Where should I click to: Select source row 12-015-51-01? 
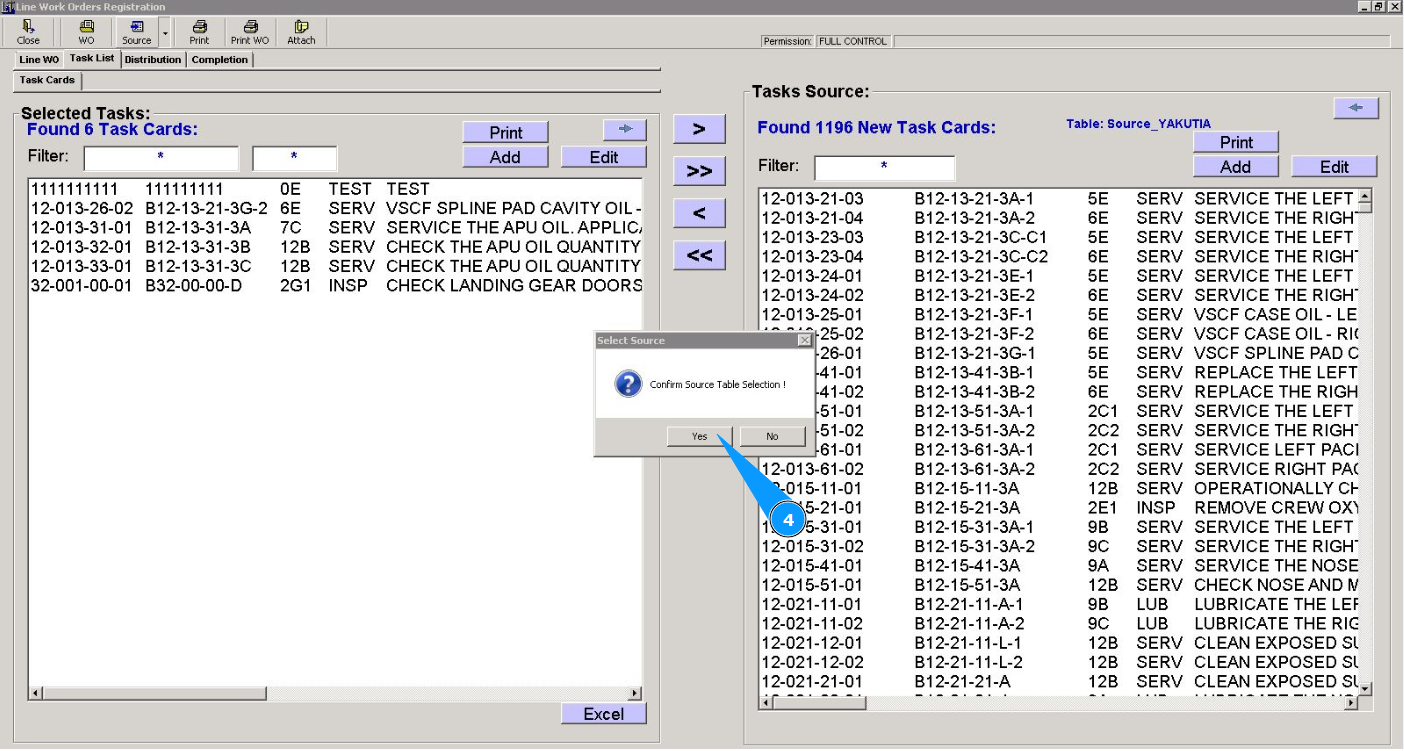click(1058, 585)
